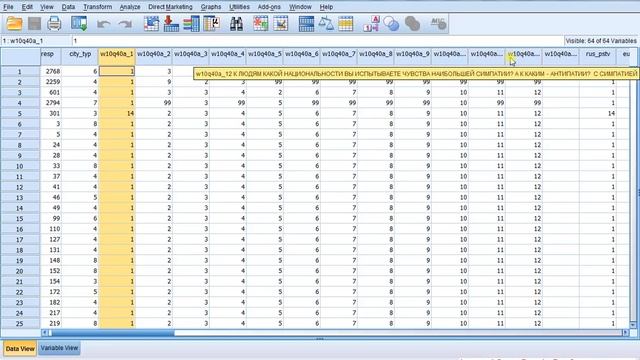Viewport: 640px width, 360px height.
Task: Click the Insert cases icon
Action: click(260, 24)
